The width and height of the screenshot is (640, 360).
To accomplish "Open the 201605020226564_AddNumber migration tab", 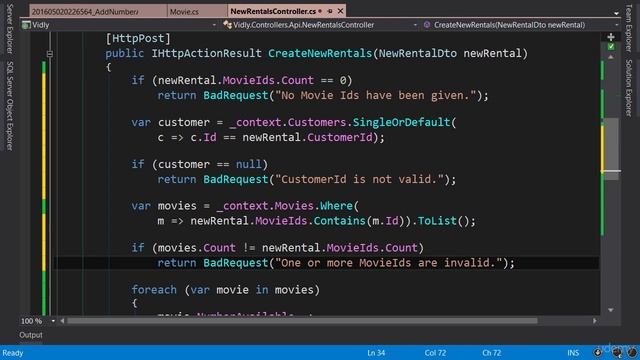I will [85, 12].
